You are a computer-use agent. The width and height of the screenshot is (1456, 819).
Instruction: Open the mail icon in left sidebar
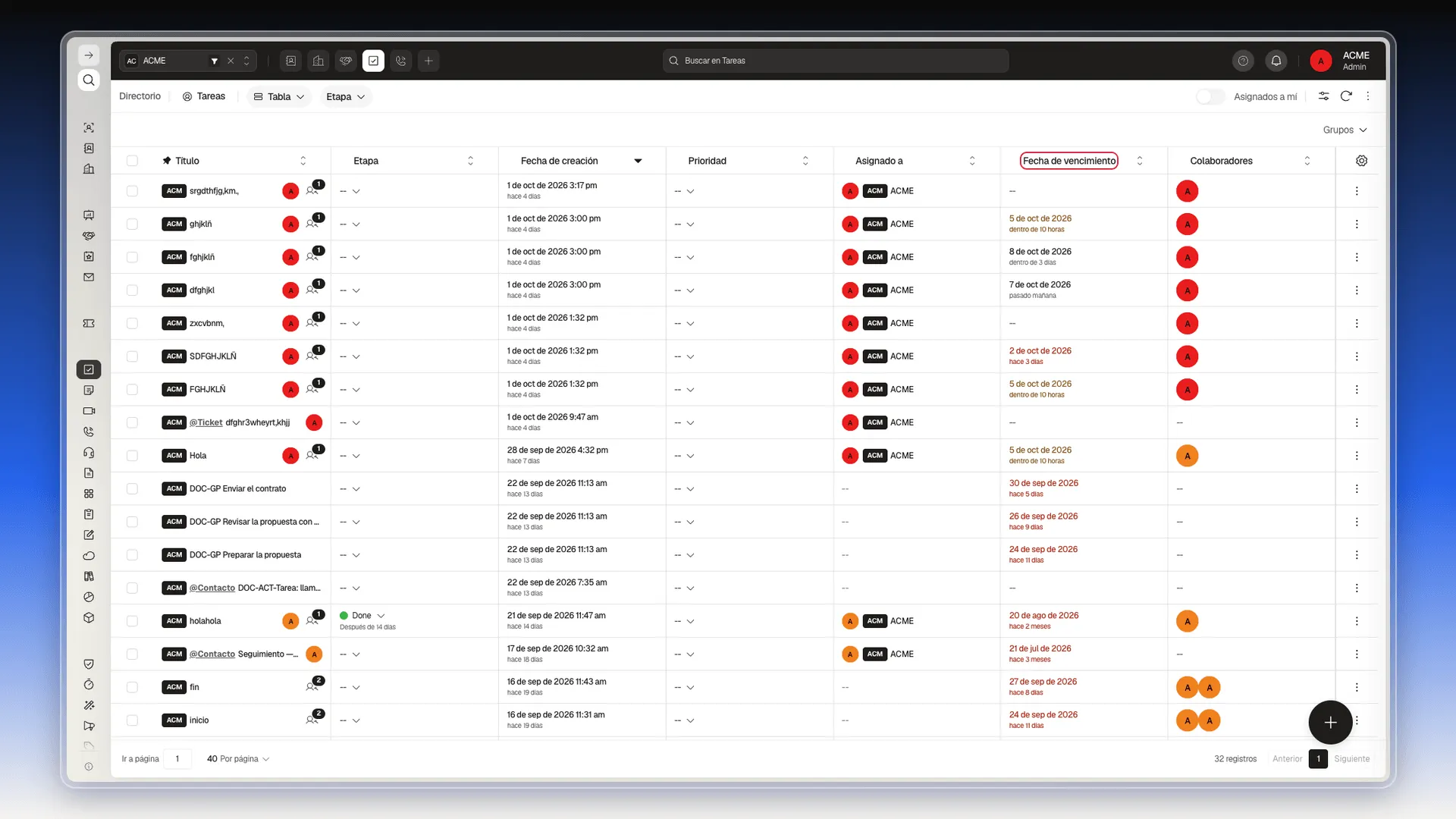pyautogui.click(x=89, y=278)
